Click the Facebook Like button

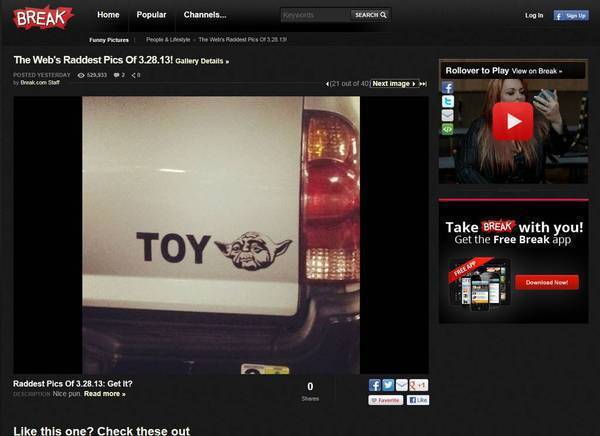[418, 400]
